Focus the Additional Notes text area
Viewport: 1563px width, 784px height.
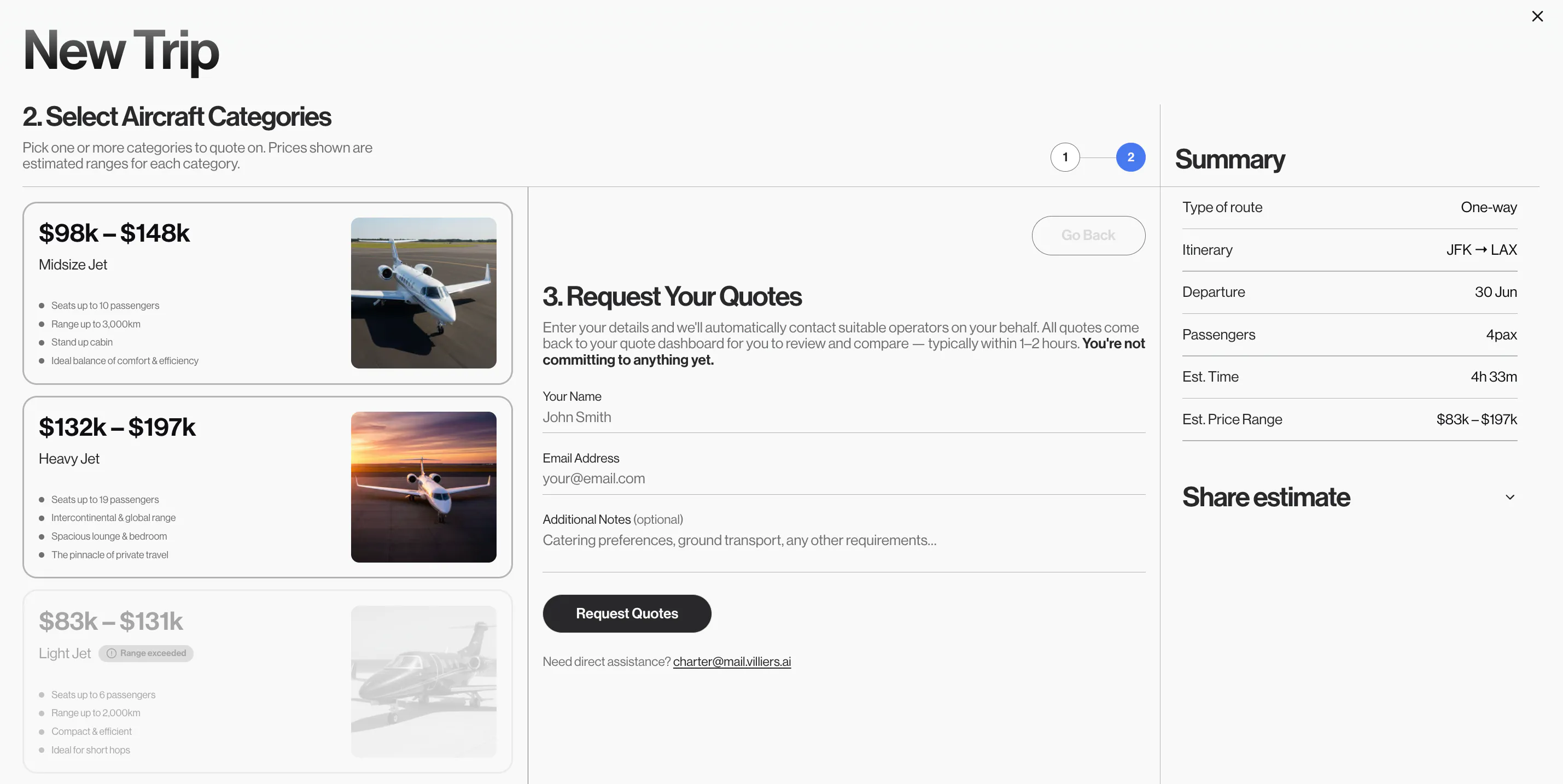point(843,551)
